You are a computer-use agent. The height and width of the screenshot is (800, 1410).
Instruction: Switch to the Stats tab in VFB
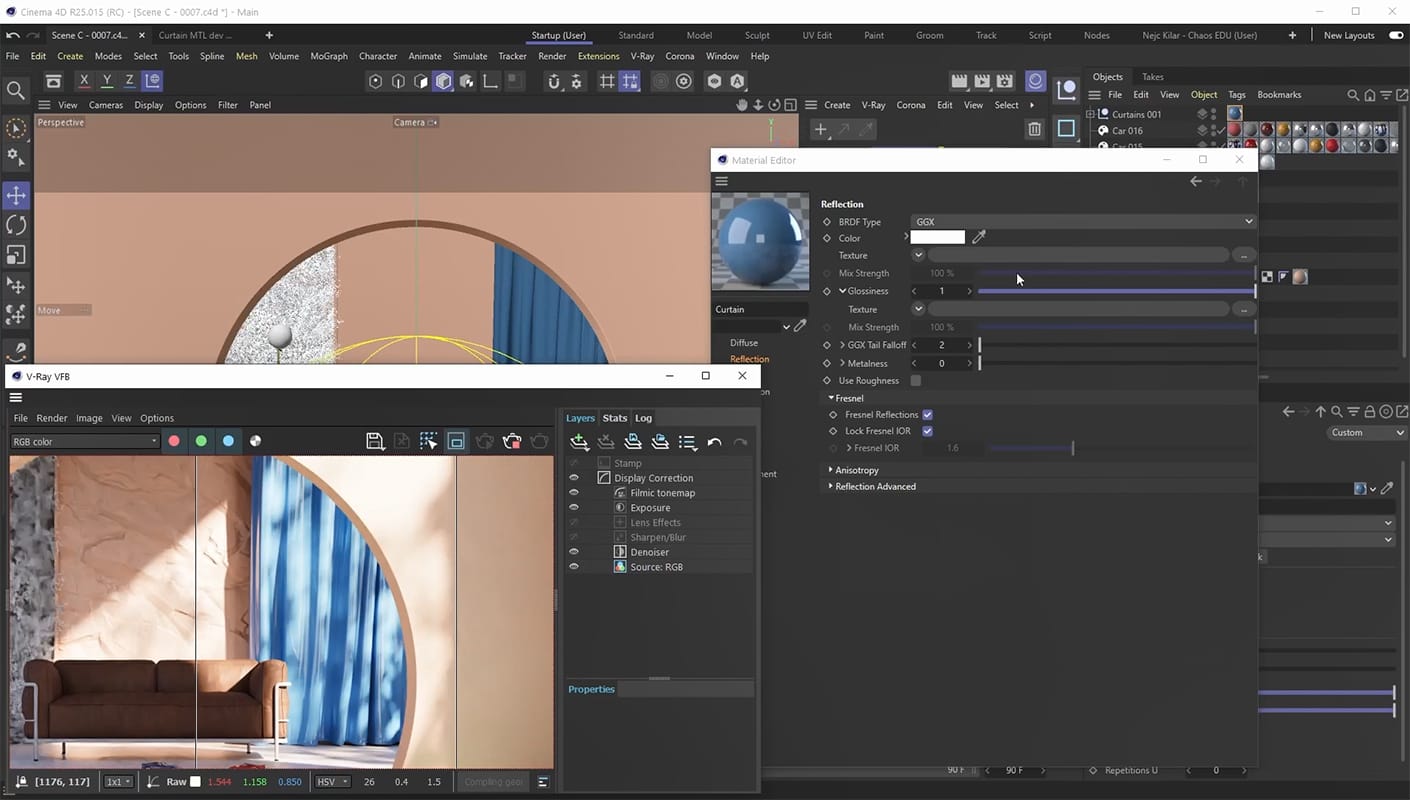(615, 418)
